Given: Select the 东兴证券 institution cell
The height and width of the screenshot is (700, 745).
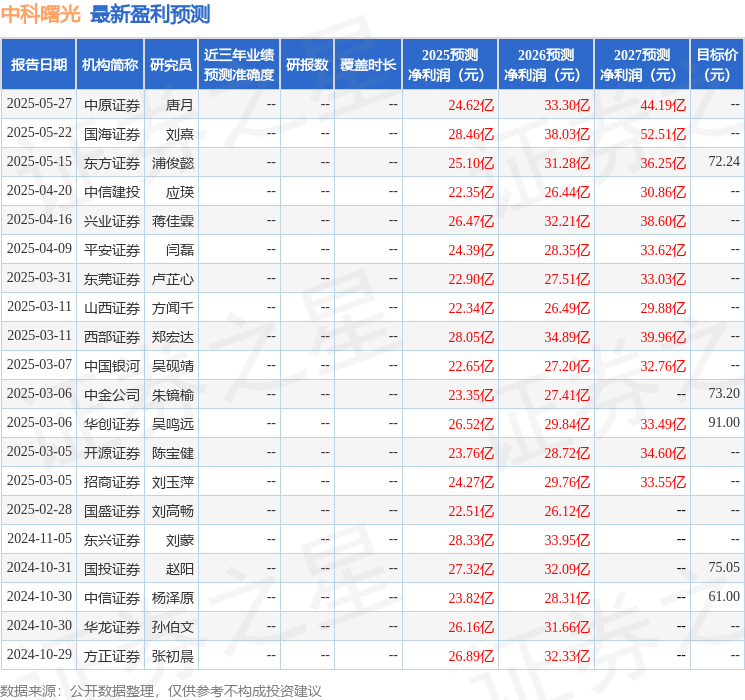Looking at the screenshot, I should tap(112, 540).
